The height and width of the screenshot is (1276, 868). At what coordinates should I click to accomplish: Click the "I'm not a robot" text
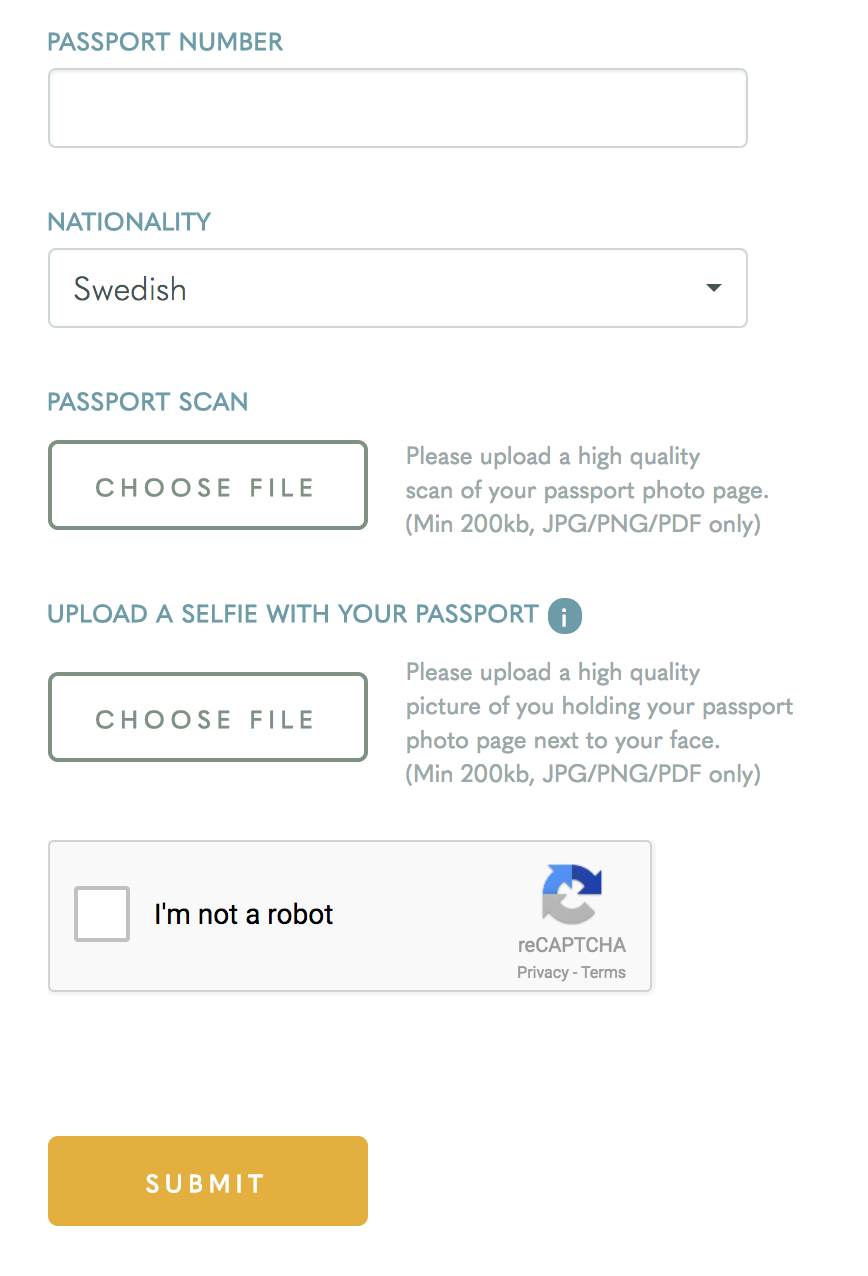243,914
